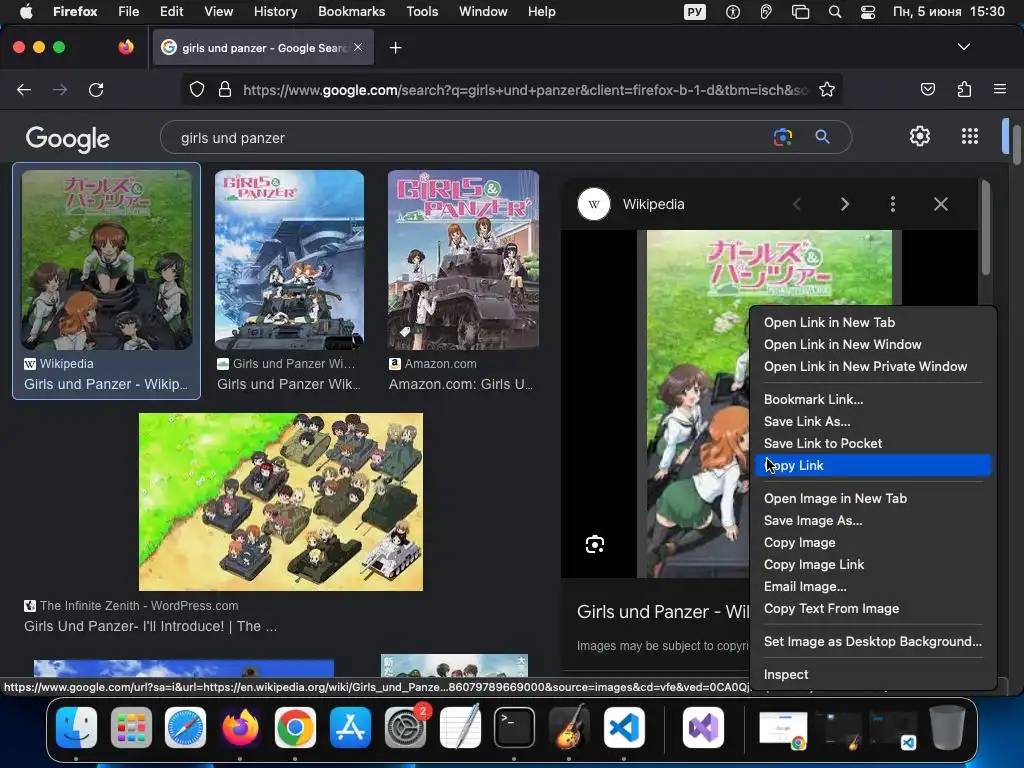Click the Firefox back arrow

pyautogui.click(x=24, y=89)
